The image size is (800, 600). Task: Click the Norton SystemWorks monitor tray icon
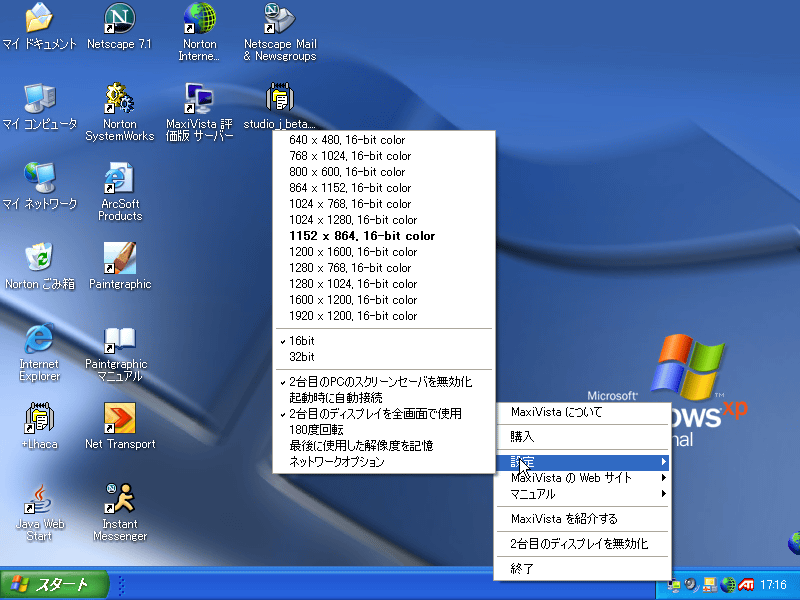(710, 585)
